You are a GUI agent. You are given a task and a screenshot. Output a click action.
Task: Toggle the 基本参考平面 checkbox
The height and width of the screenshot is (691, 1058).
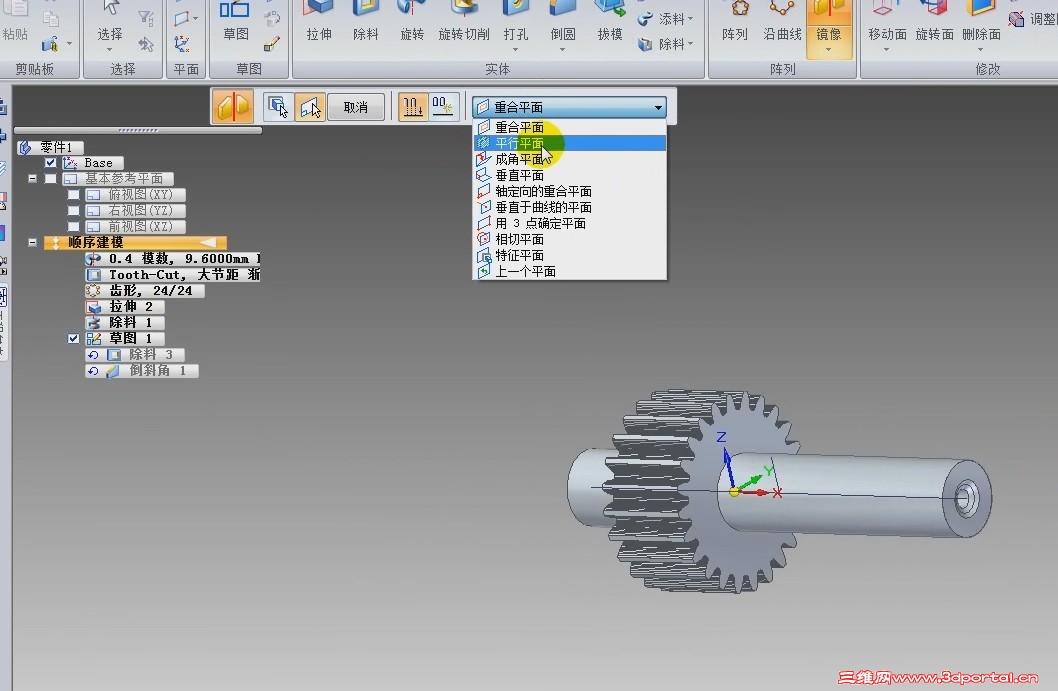[x=51, y=179]
